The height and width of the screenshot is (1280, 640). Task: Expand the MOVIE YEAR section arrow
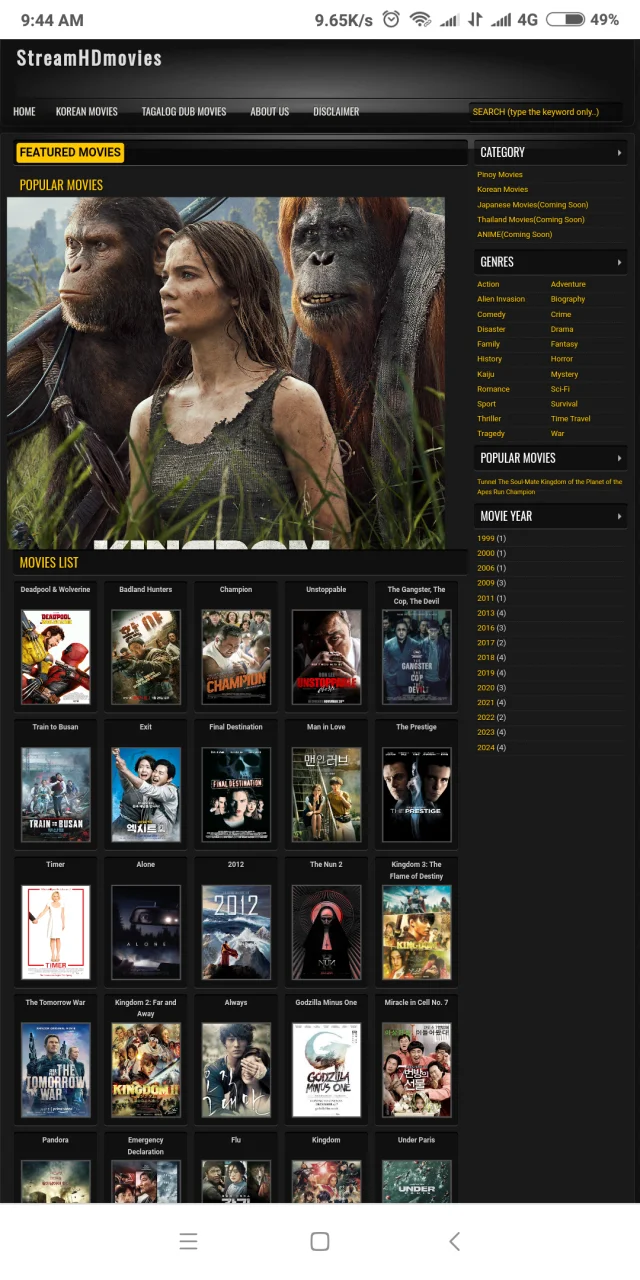[619, 516]
